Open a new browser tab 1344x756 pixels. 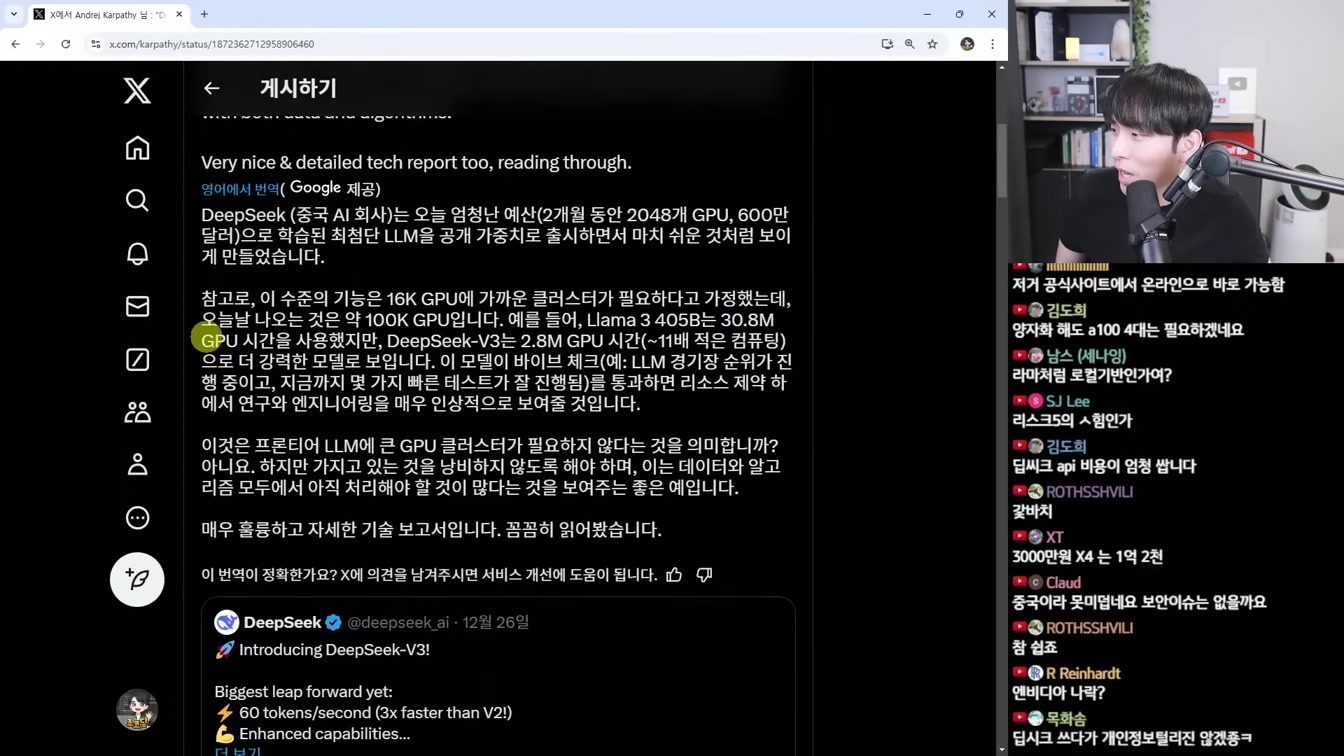click(204, 14)
